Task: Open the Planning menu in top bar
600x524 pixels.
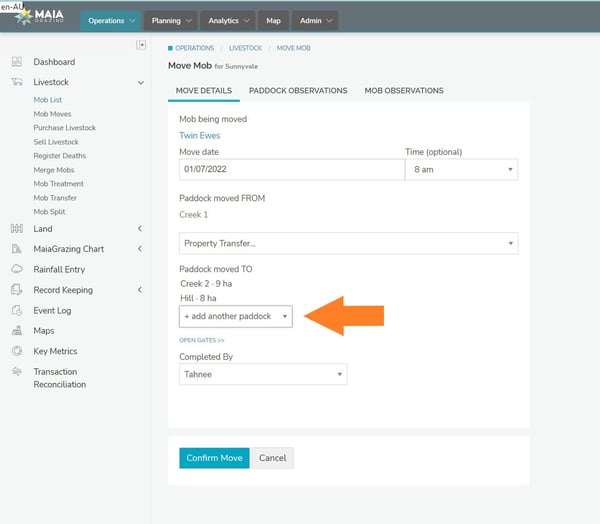Action: 171,20
